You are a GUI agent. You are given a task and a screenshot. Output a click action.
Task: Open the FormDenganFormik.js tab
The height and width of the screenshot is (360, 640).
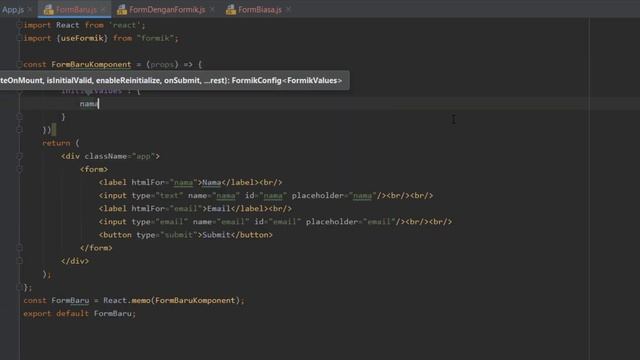click(167, 9)
